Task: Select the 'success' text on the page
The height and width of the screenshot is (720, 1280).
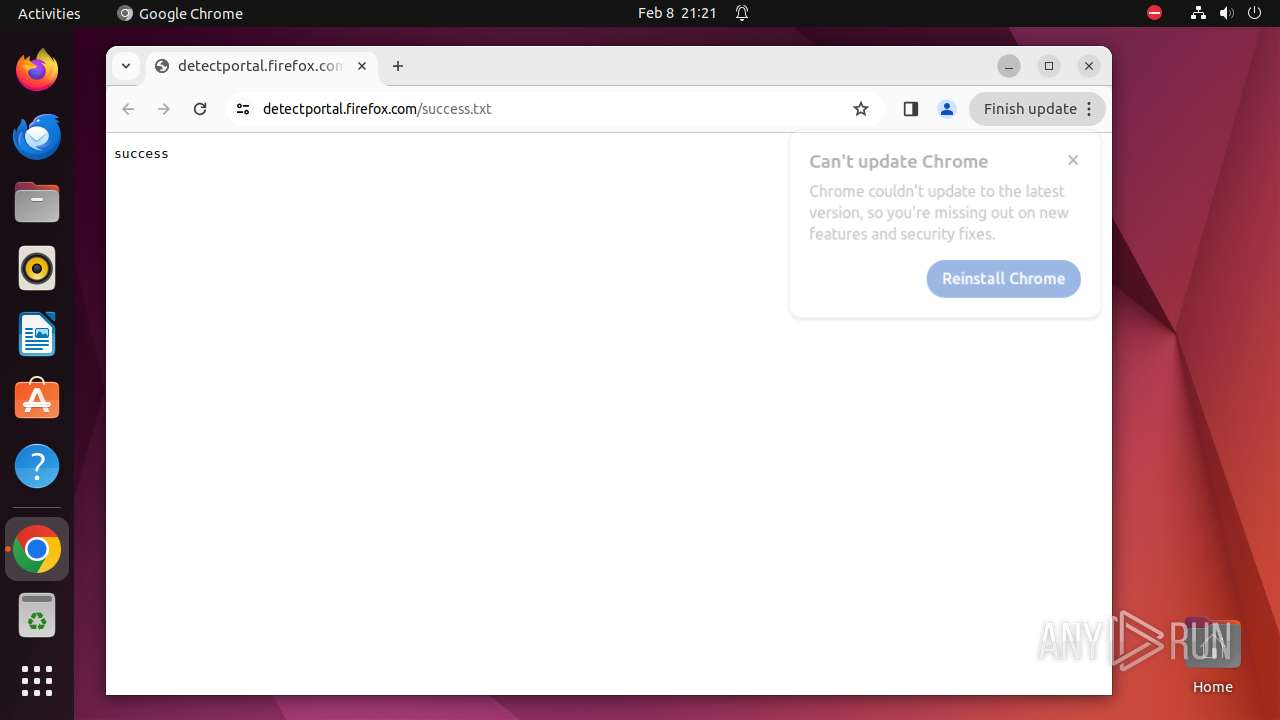Action: pos(141,154)
